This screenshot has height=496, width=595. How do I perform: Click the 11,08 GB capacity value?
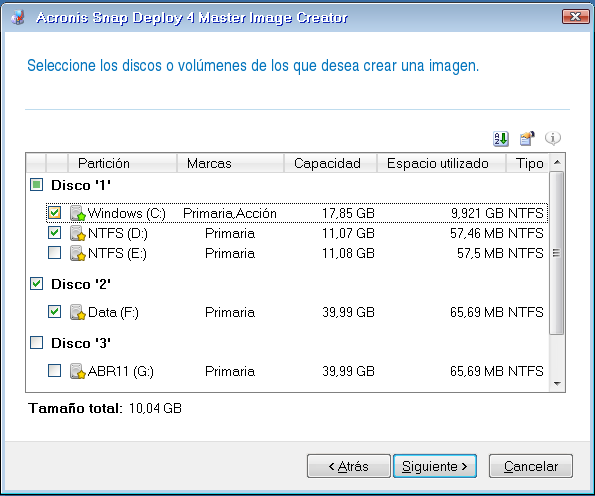[x=348, y=253]
